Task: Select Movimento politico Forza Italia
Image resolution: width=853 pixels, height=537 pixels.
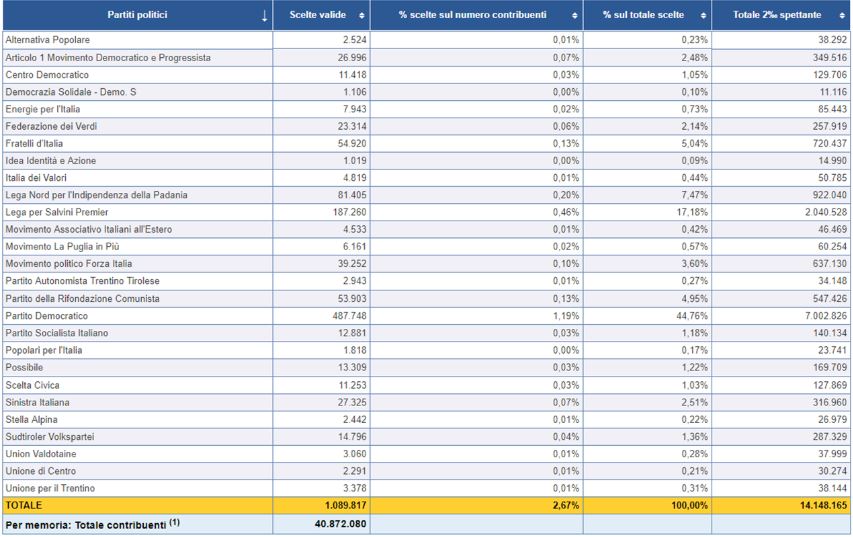Action: coord(69,264)
